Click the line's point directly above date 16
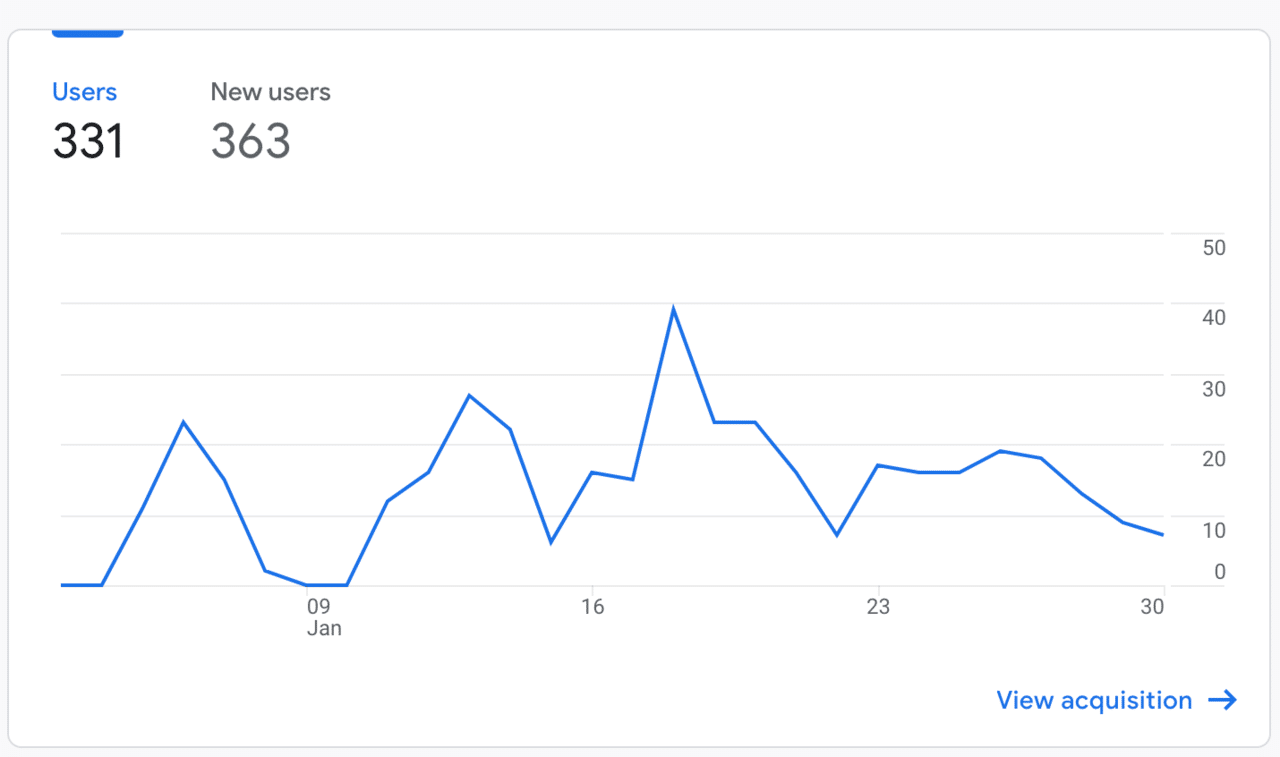The width and height of the screenshot is (1280, 757). (x=592, y=472)
